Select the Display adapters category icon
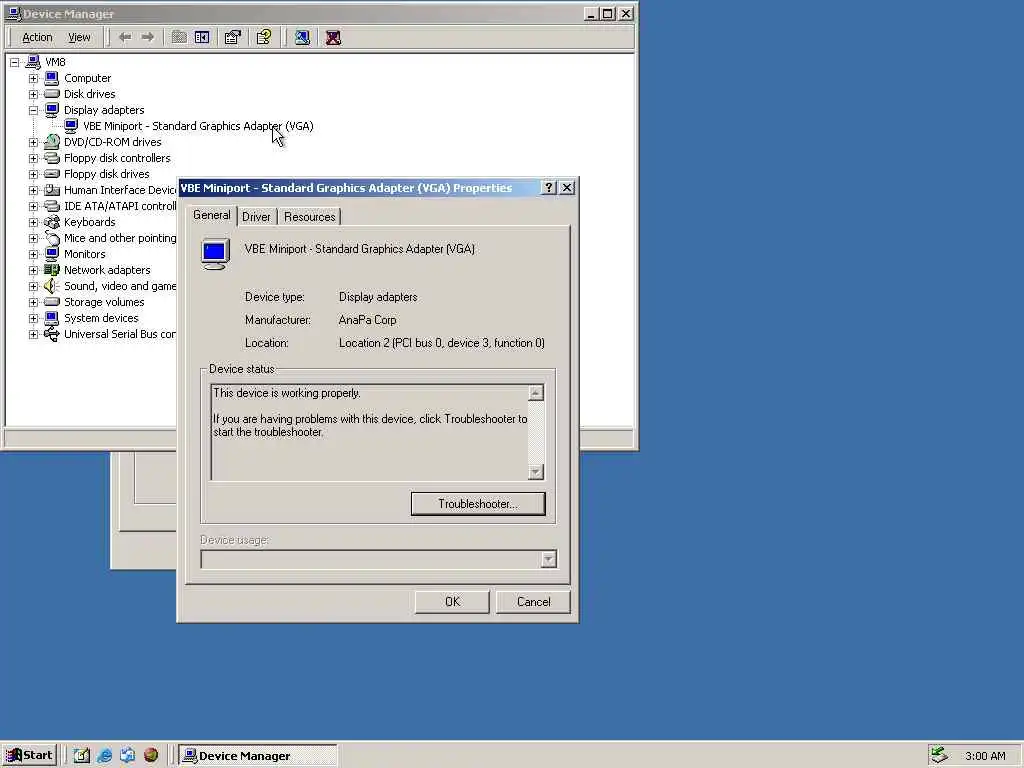The image size is (1024, 768). point(52,110)
